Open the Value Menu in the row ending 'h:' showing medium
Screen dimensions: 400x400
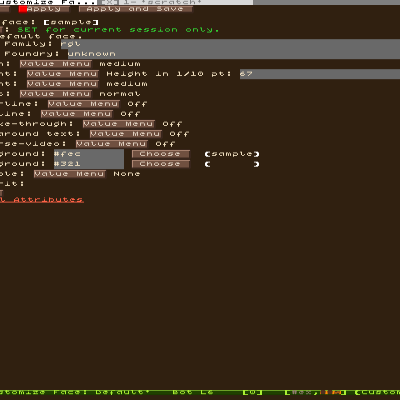click(x=56, y=64)
